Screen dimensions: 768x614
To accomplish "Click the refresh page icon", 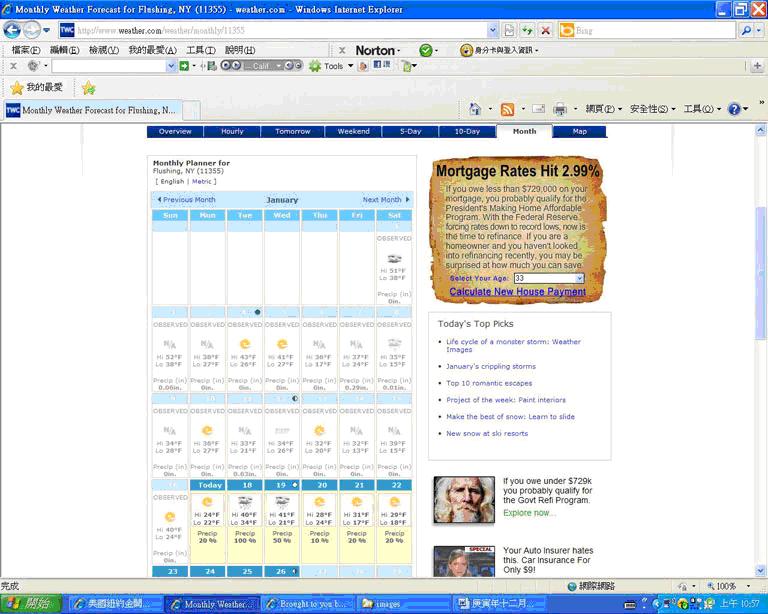I will click(x=527, y=30).
